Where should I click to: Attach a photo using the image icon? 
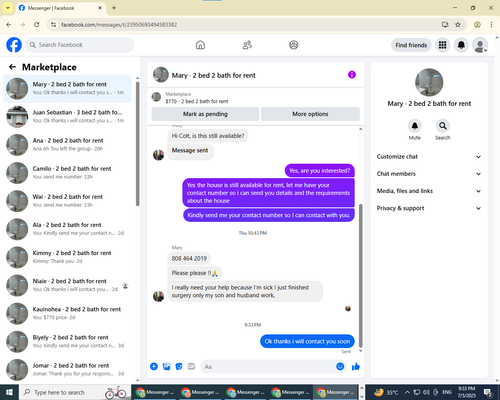point(166,367)
